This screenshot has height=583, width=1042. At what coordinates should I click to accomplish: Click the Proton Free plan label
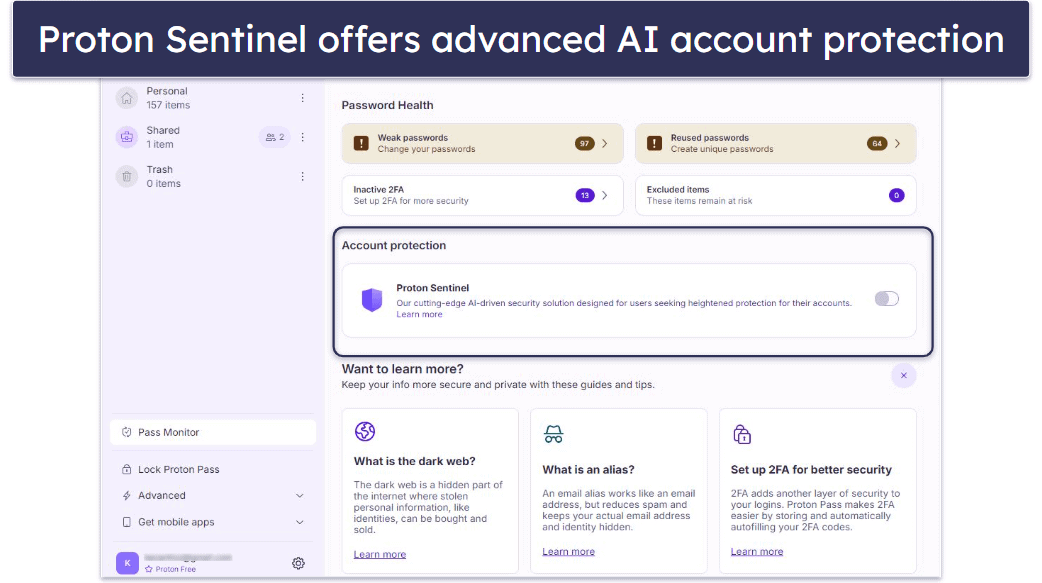(x=170, y=569)
